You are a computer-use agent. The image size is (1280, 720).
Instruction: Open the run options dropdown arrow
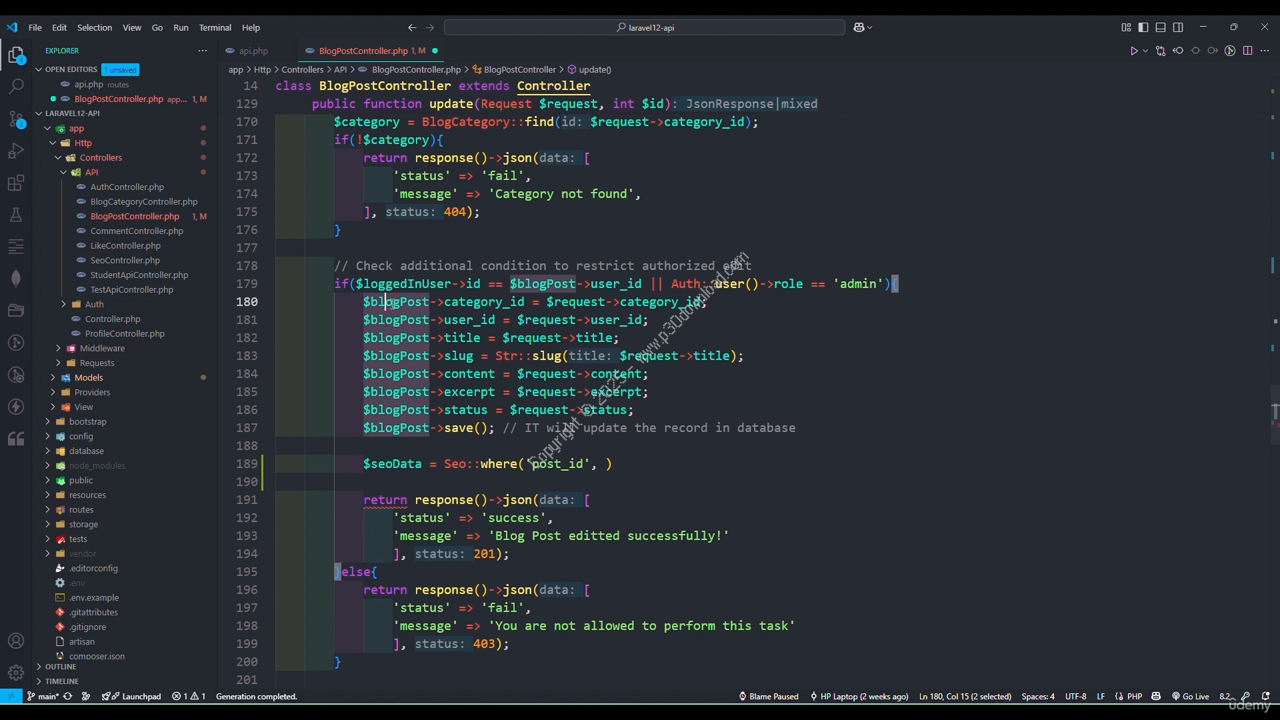coord(1144,51)
